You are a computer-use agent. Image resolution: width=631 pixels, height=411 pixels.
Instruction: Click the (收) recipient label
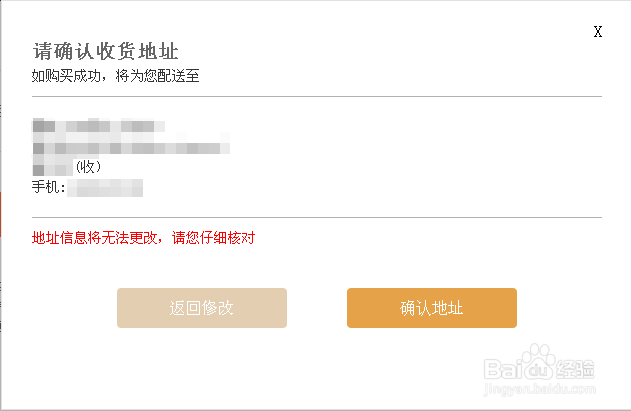pyautogui.click(x=89, y=166)
